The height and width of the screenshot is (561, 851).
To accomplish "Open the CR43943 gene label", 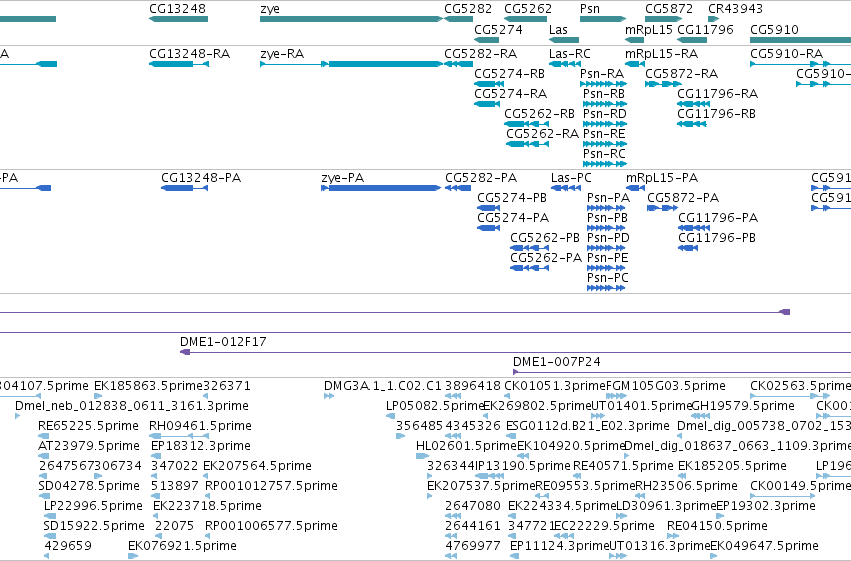I will point(735,9).
